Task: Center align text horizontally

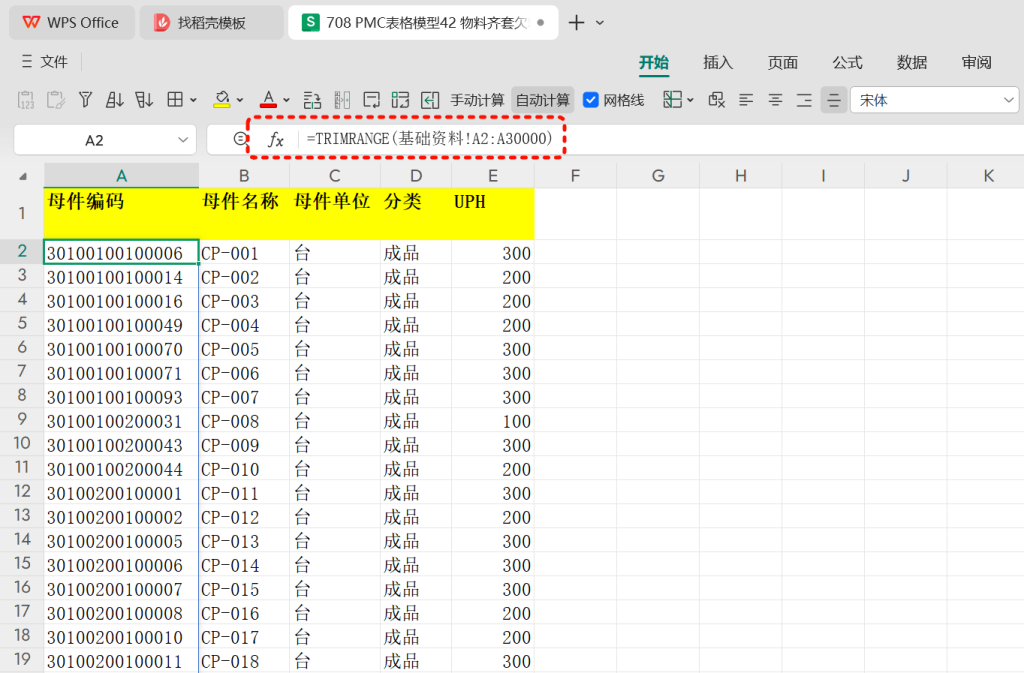Action: [x=775, y=101]
